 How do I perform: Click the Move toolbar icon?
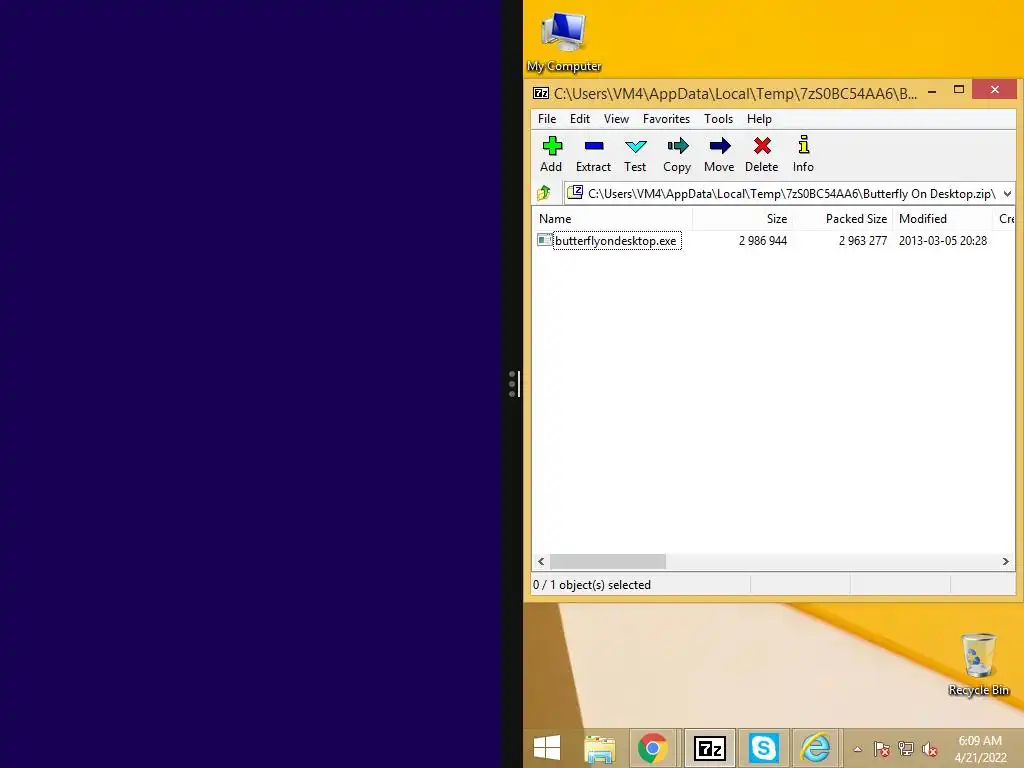[719, 154]
